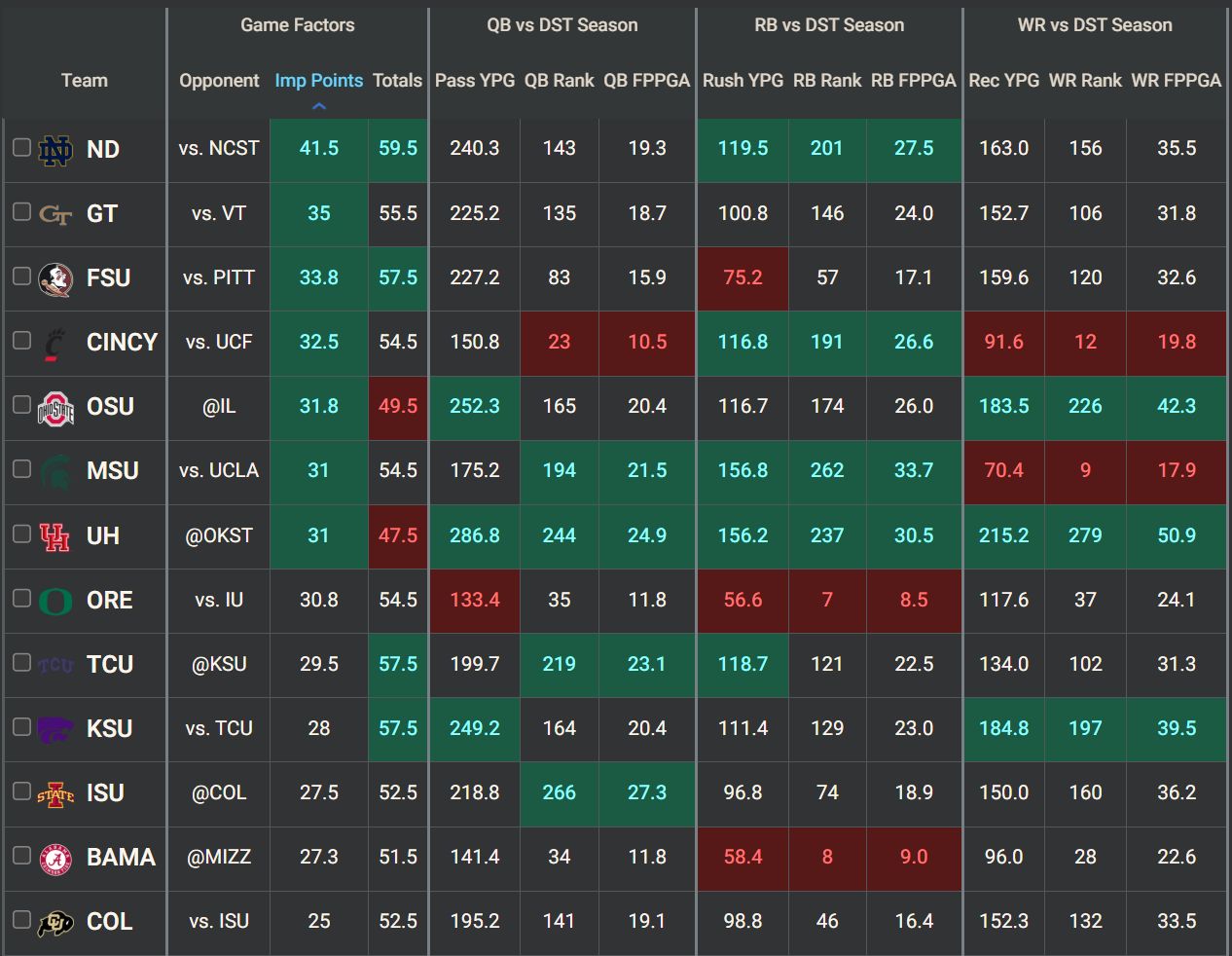Click the Alabama Crimson Tide logo
Image resolution: width=1232 pixels, height=956 pixels.
click(x=55, y=858)
